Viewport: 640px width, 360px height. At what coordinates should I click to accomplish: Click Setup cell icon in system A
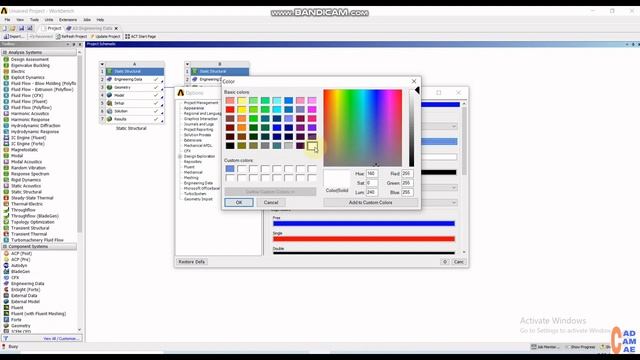pos(109,103)
